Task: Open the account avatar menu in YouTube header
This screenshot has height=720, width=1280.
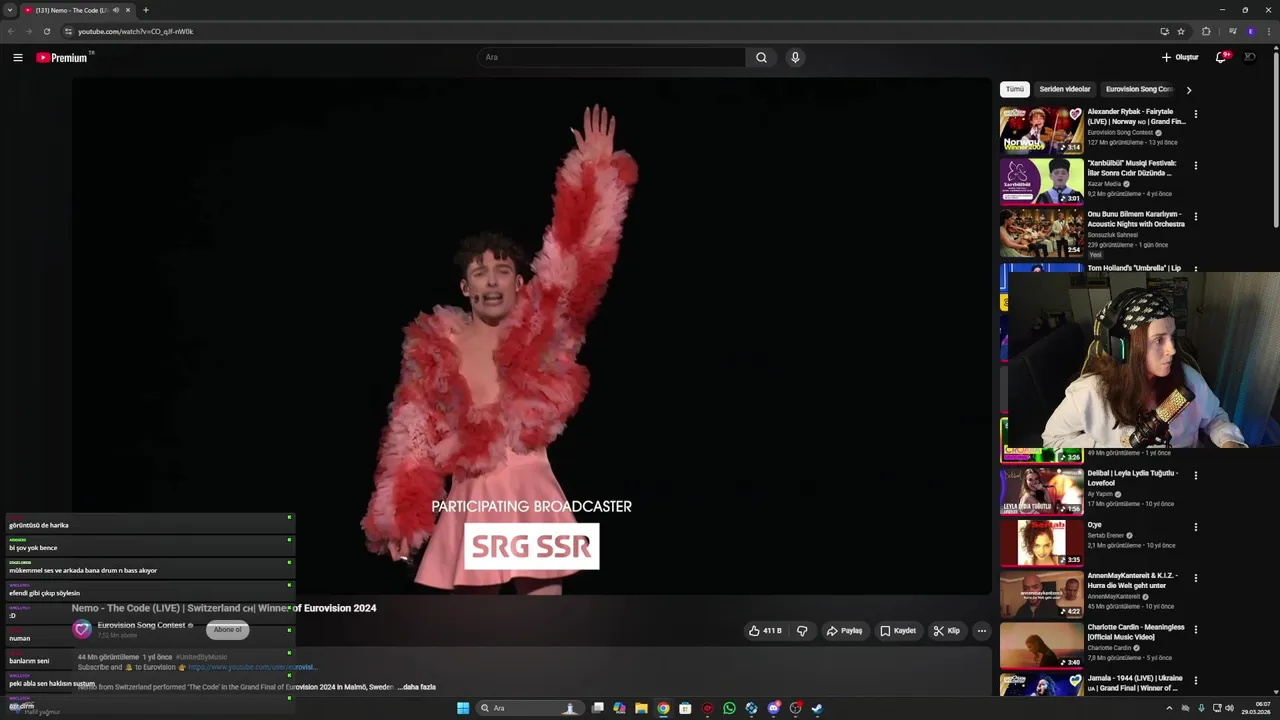Action: coord(1250,57)
